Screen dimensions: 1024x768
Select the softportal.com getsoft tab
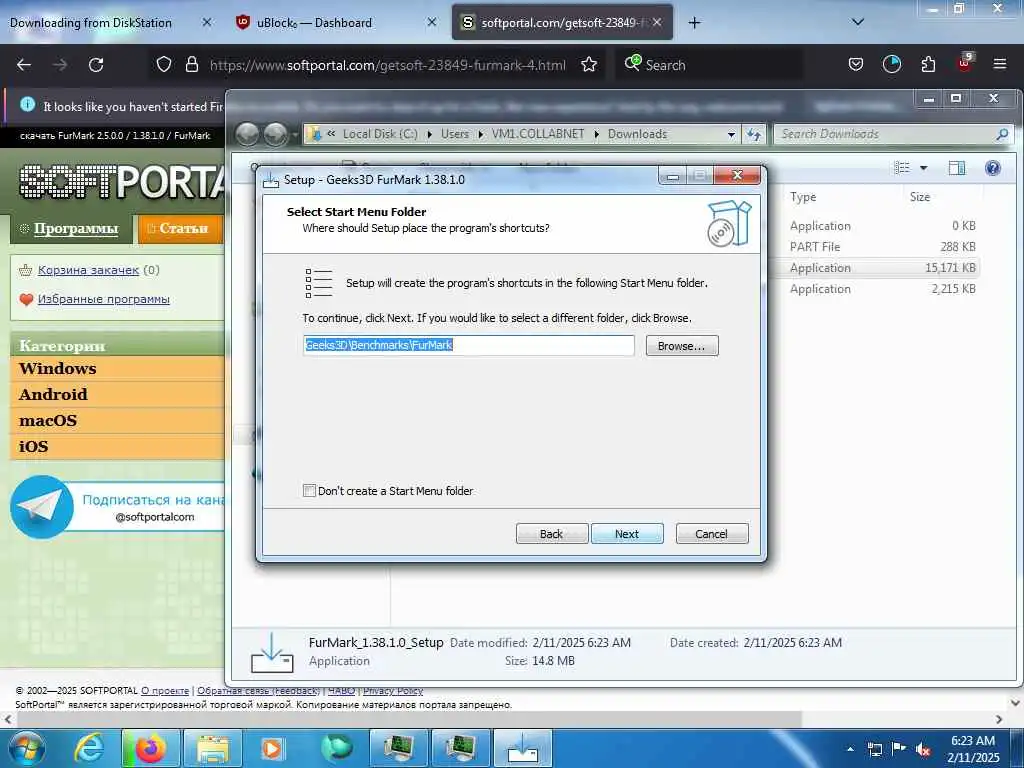click(562, 22)
